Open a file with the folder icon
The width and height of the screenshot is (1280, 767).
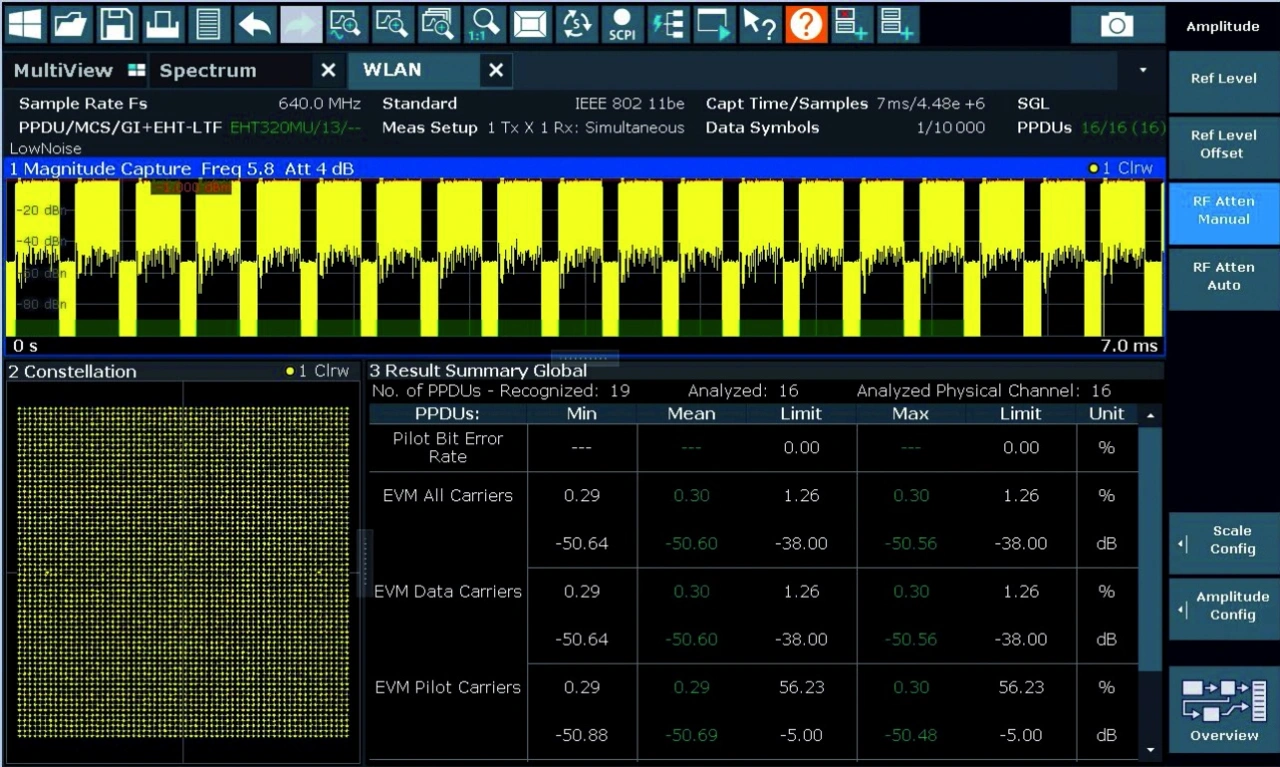pos(71,24)
